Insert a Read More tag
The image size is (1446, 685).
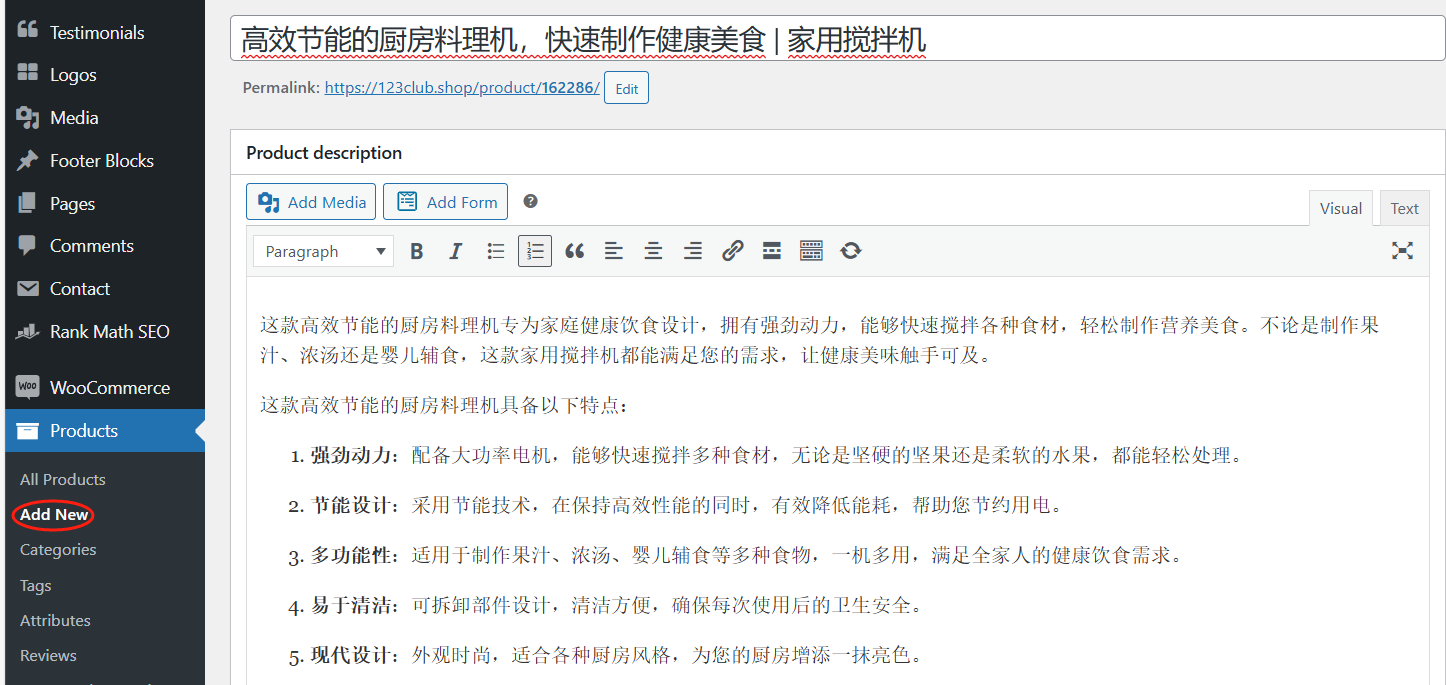tap(771, 252)
